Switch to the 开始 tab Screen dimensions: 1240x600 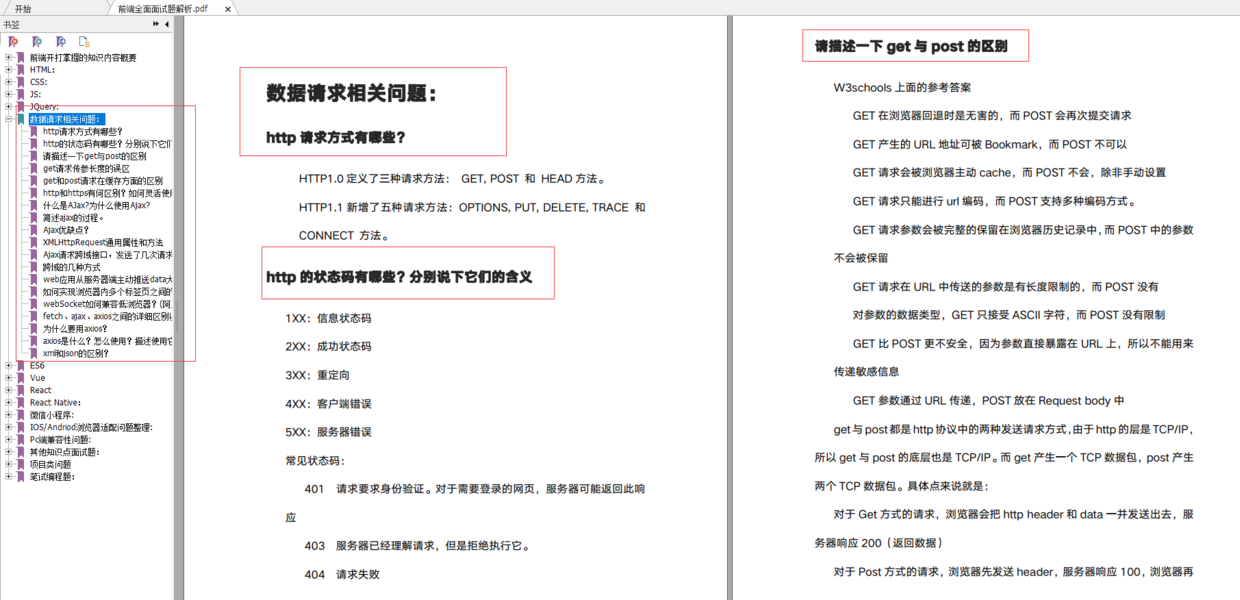(x=23, y=8)
